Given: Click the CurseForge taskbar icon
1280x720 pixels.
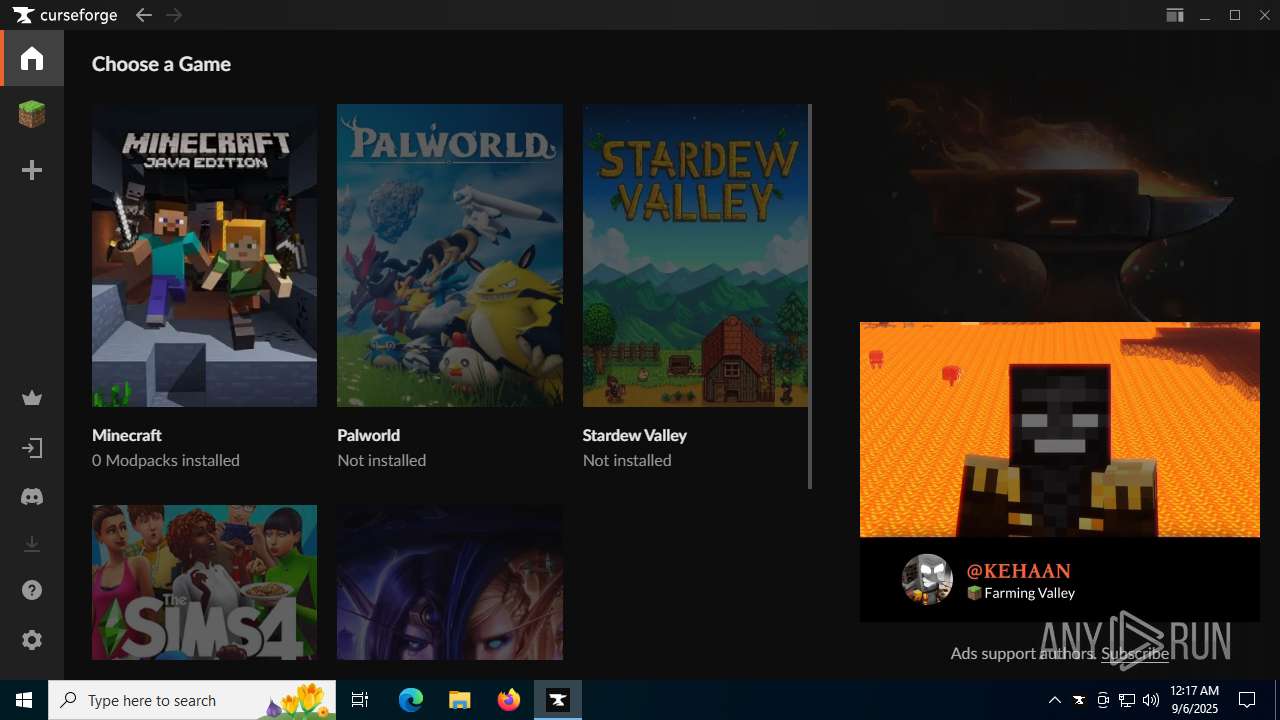Looking at the screenshot, I should click(x=557, y=700).
